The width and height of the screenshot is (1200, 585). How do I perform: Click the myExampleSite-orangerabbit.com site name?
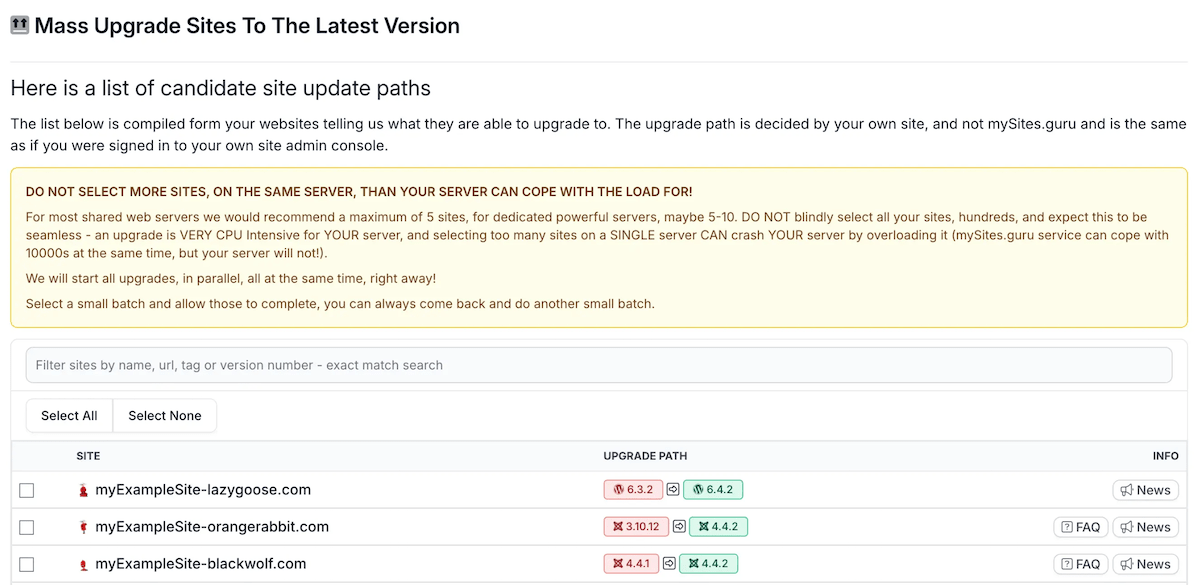[x=212, y=527]
